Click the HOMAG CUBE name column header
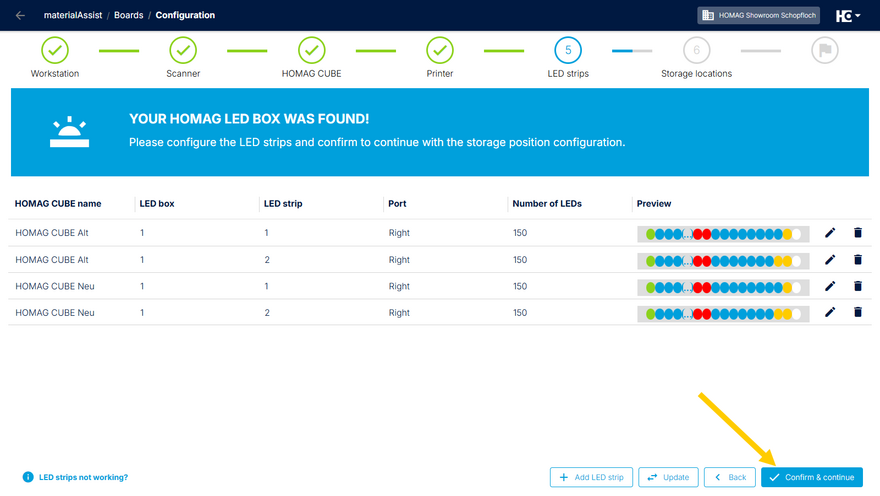880x496 pixels. coord(58,204)
